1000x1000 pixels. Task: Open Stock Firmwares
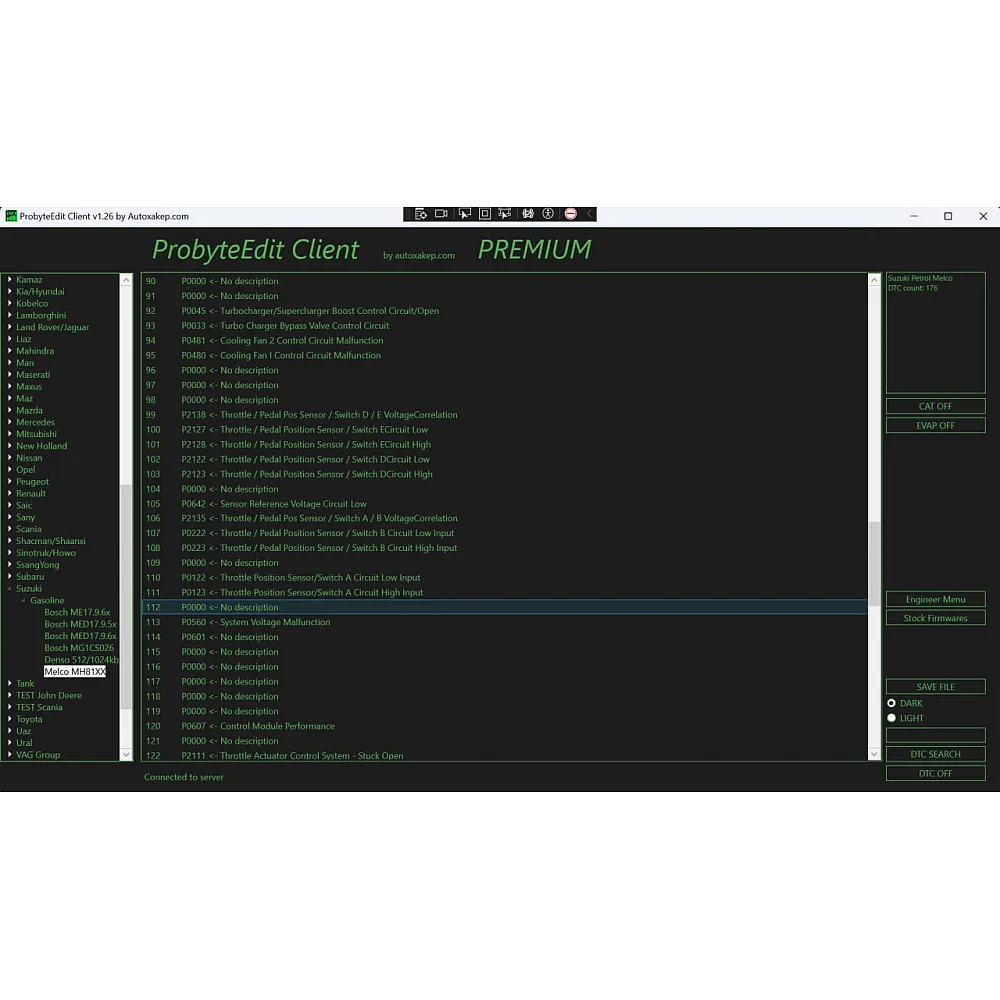tap(935, 618)
